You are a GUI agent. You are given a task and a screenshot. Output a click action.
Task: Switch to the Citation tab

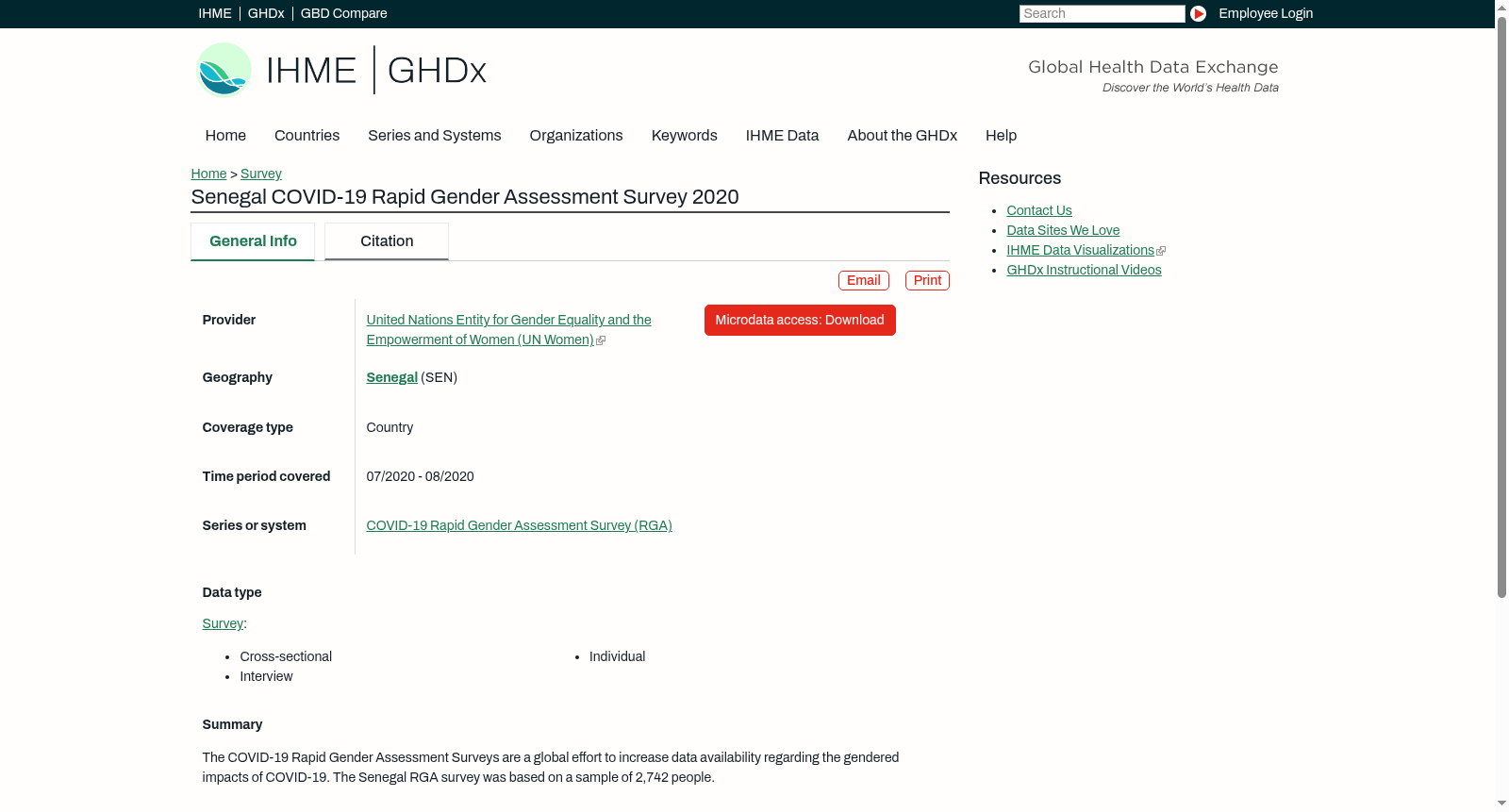tap(387, 241)
